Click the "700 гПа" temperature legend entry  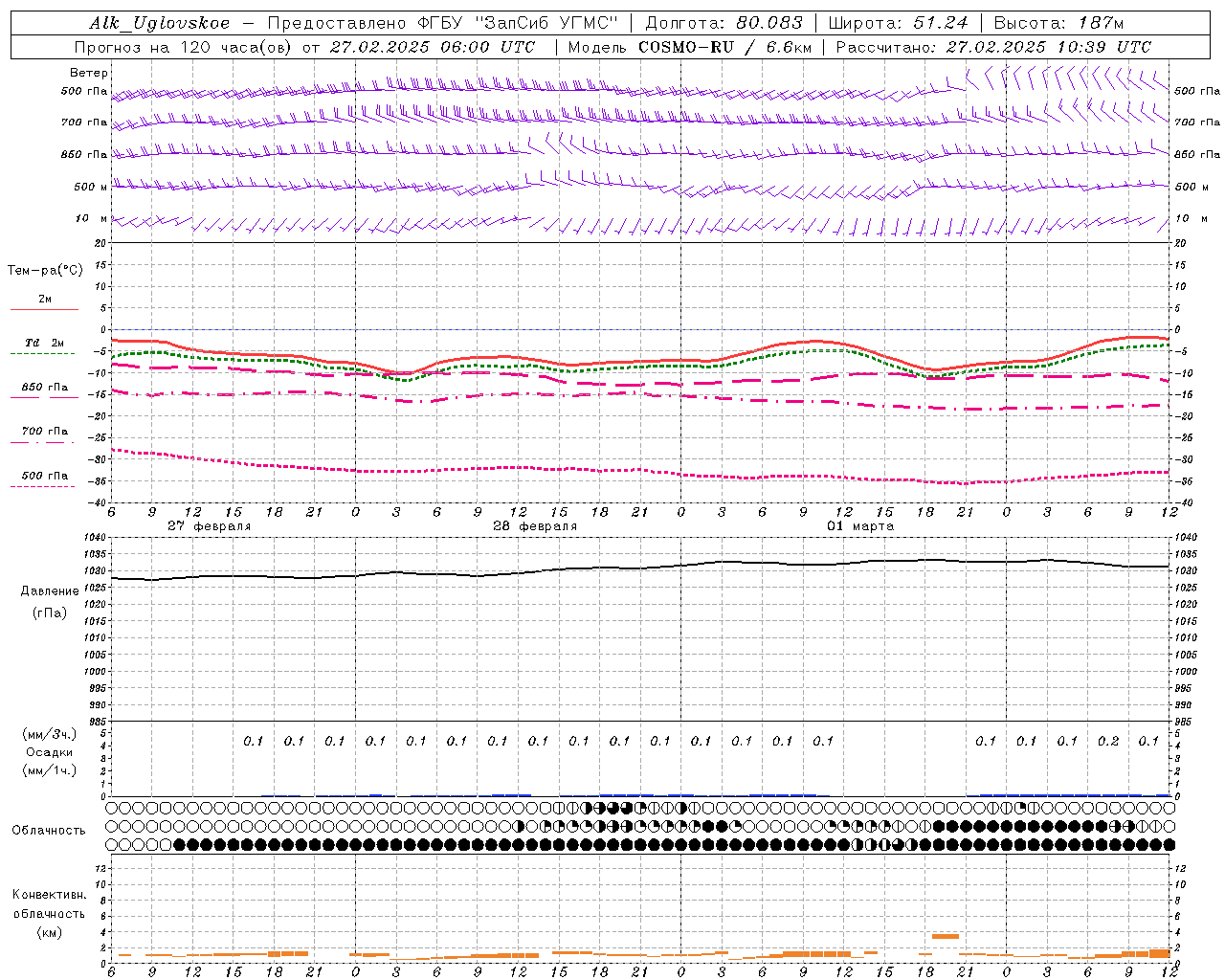45,432
